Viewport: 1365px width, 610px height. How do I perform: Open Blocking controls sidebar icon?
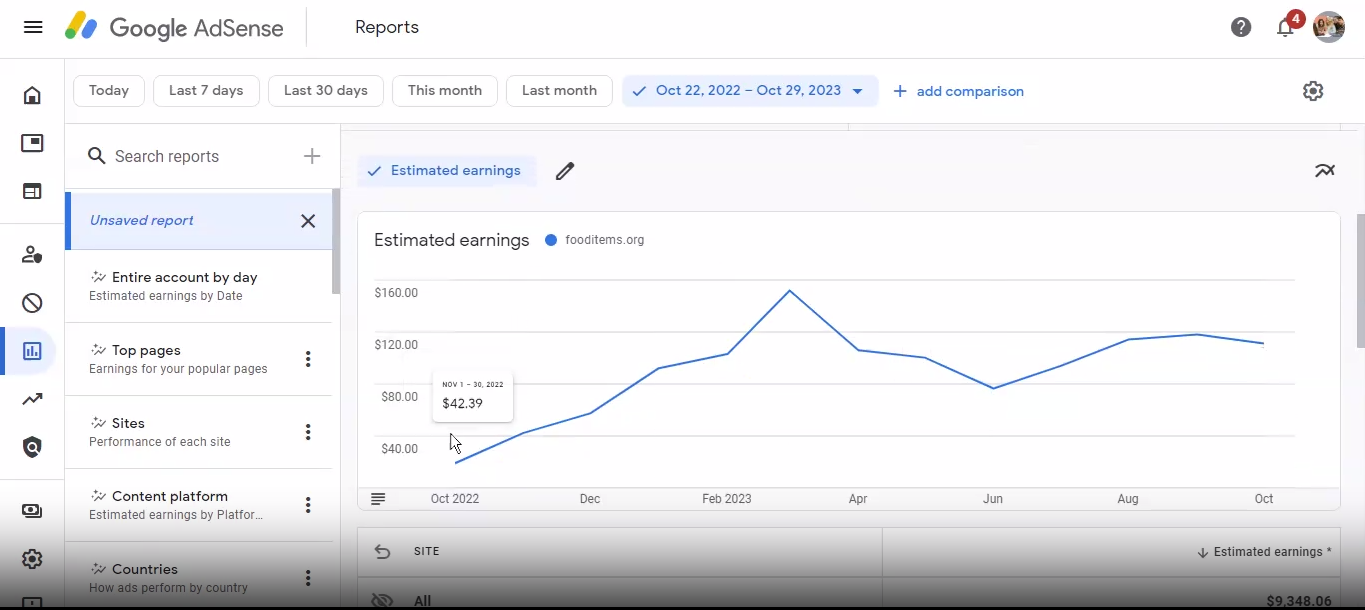point(32,303)
